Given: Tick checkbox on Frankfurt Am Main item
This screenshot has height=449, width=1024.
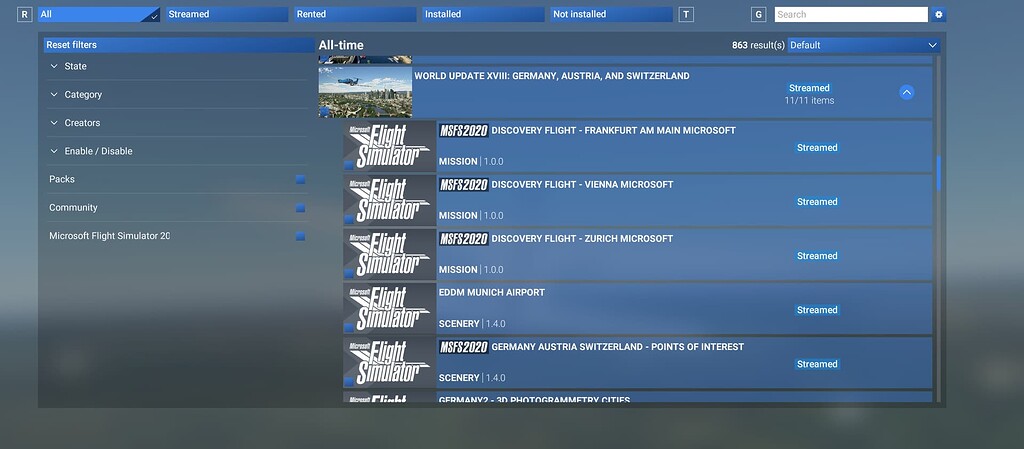Looking at the screenshot, I should tap(349, 165).
